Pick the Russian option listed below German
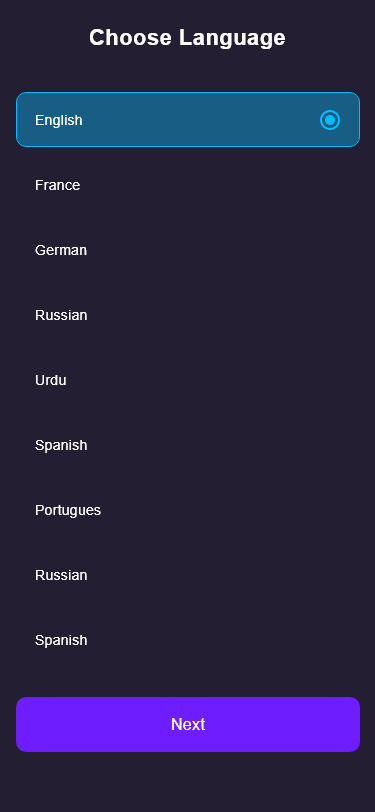The width and height of the screenshot is (375, 812). [x=188, y=315]
